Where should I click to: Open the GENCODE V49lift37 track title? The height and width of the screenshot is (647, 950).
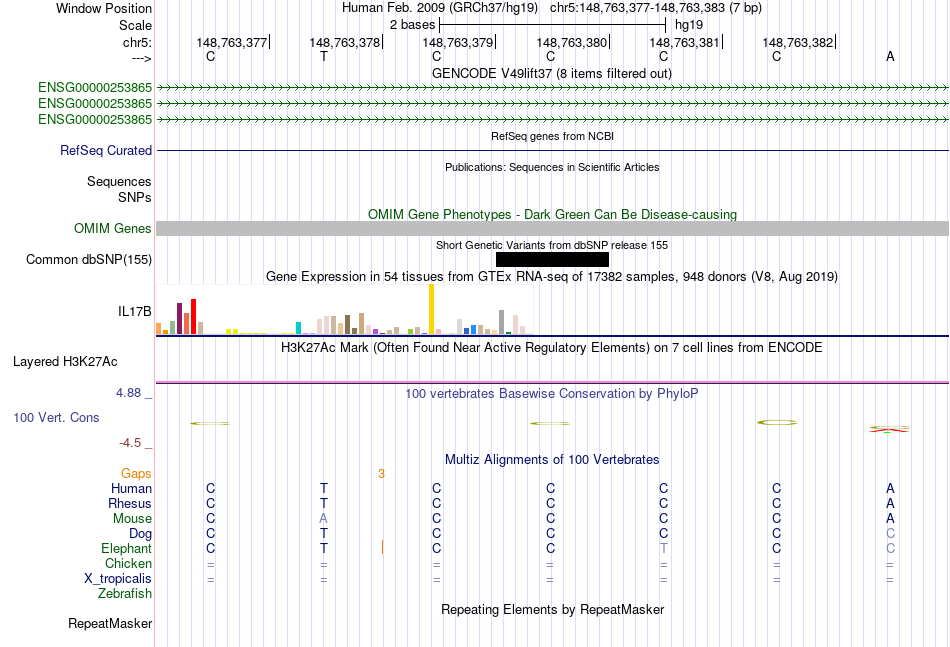pyautogui.click(x=551, y=73)
